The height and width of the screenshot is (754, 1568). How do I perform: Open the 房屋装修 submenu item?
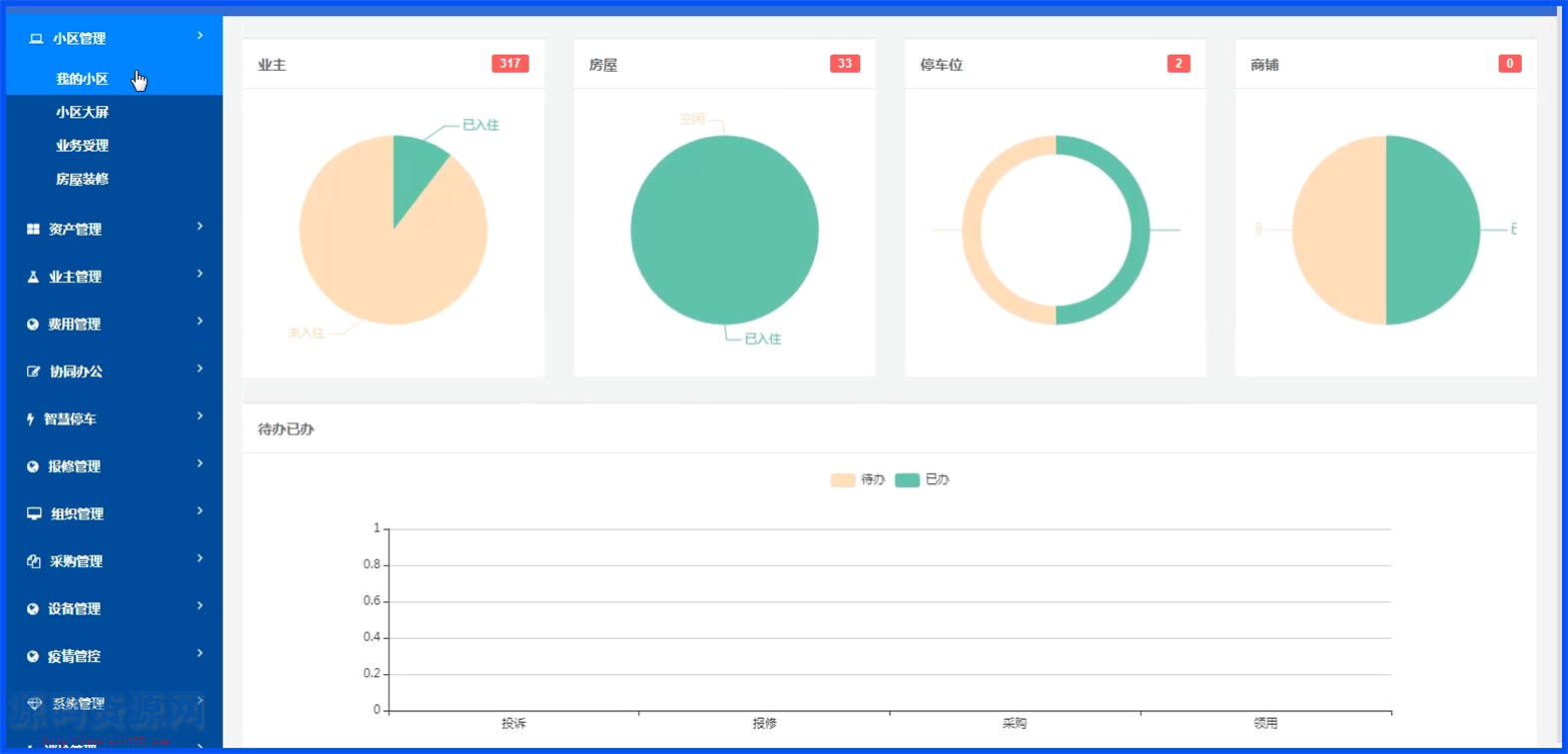[x=82, y=180]
